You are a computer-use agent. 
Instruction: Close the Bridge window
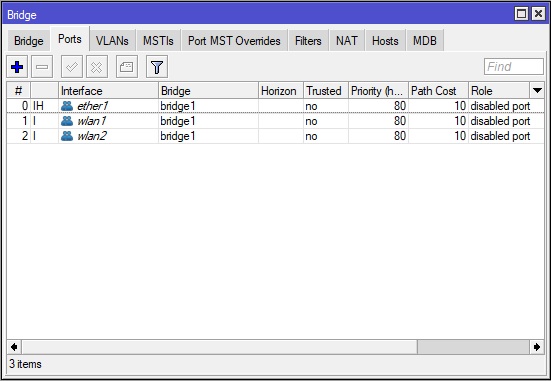pyautogui.click(x=538, y=14)
